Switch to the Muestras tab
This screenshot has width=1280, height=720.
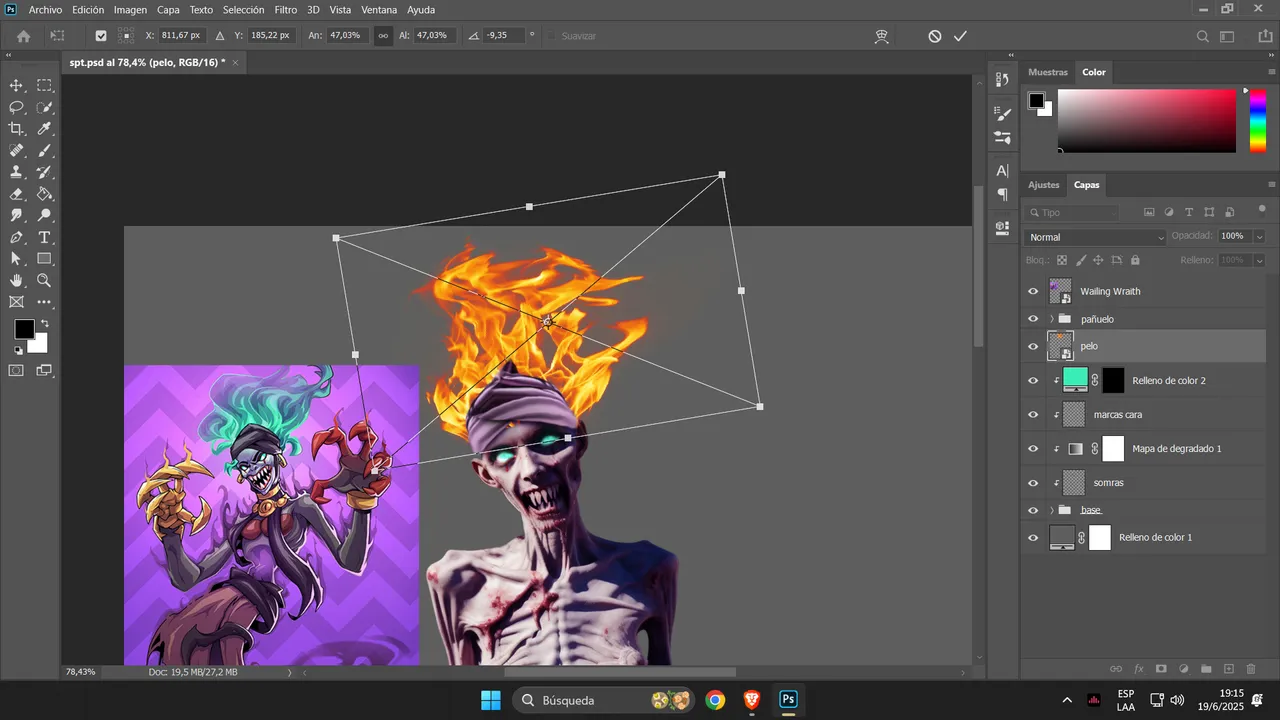click(x=1048, y=72)
